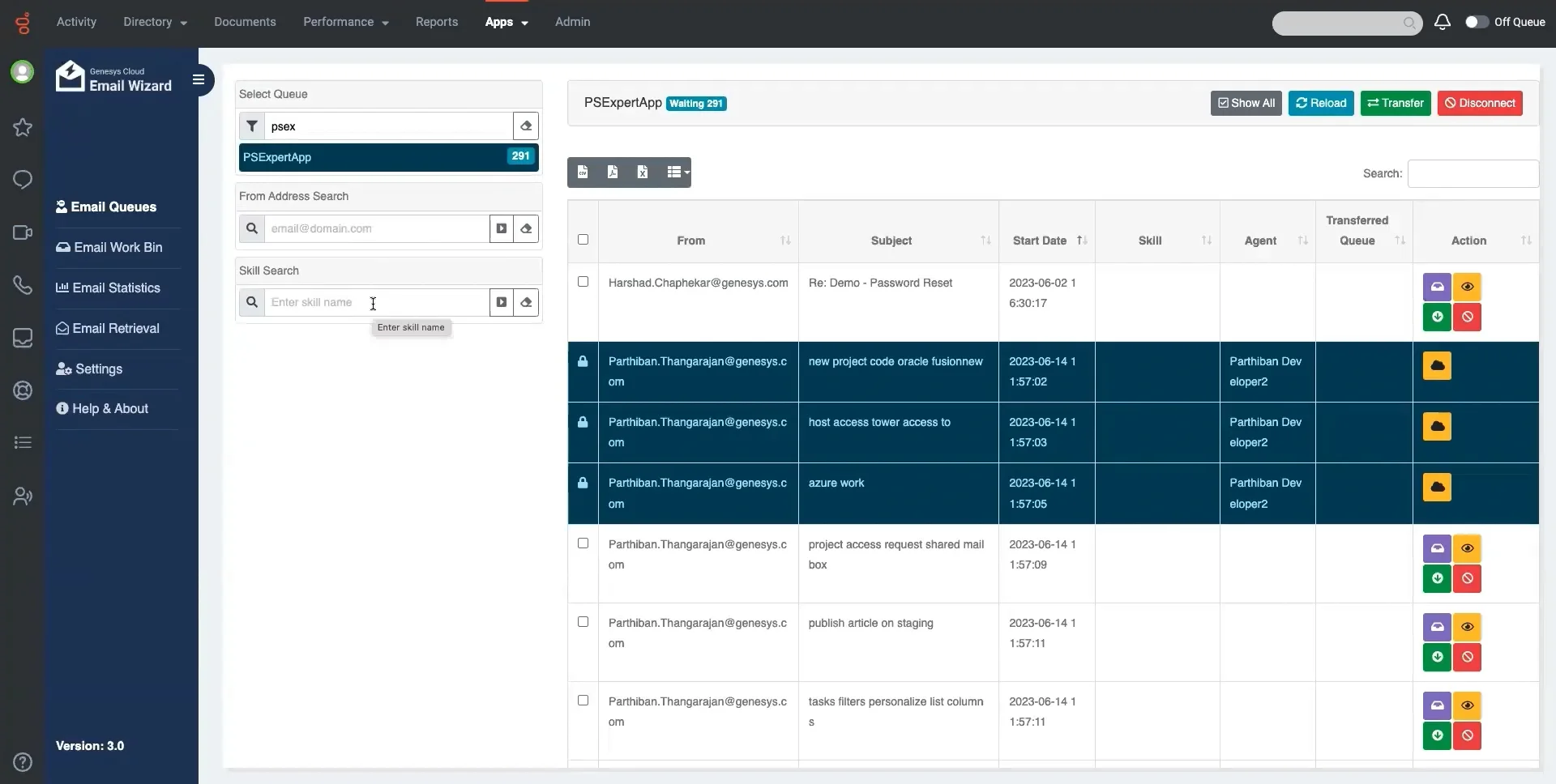Clear the queue filter with eraser icon
Screen dimensions: 1556x784
click(x=526, y=126)
